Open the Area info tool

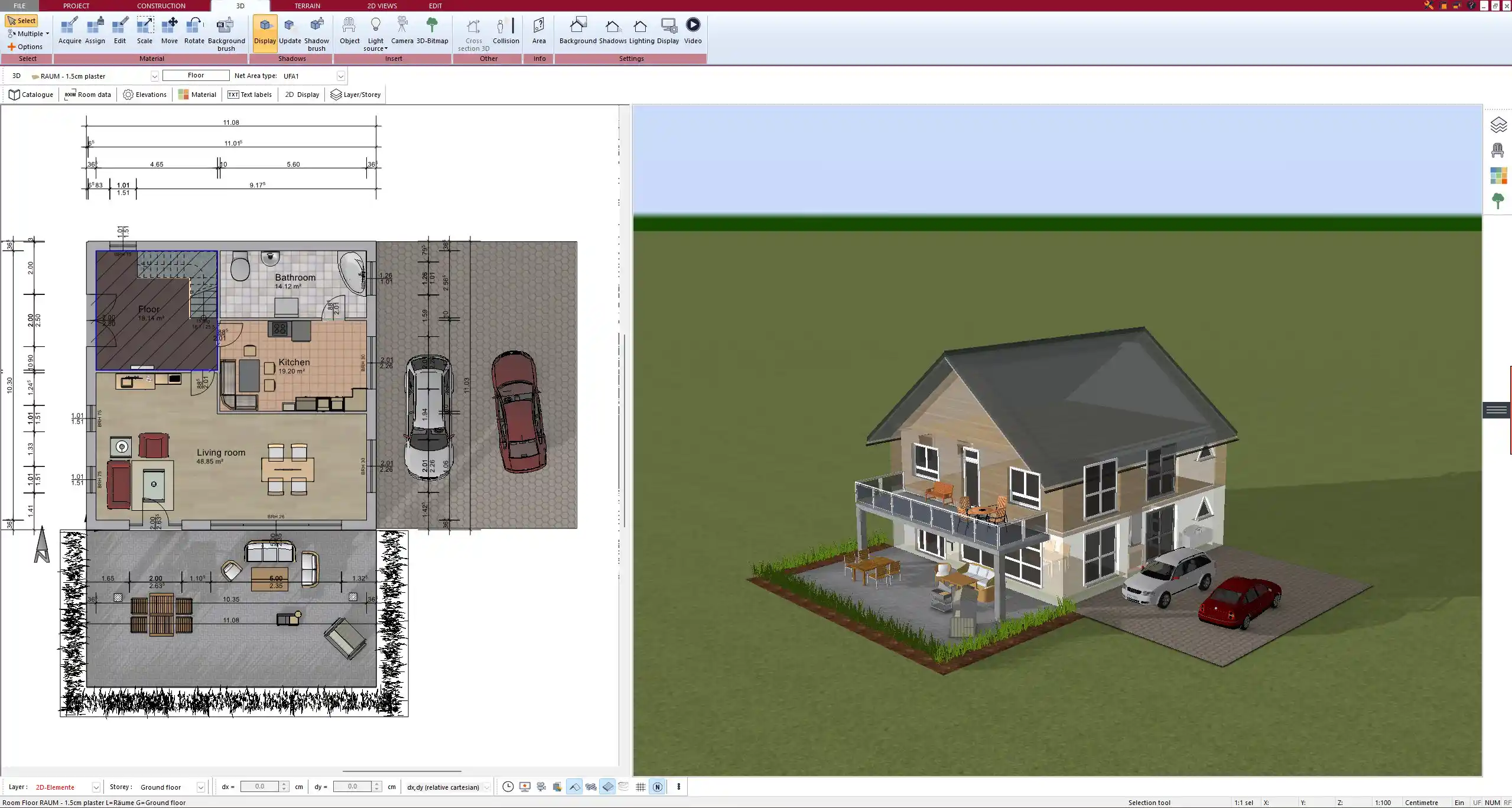click(539, 31)
